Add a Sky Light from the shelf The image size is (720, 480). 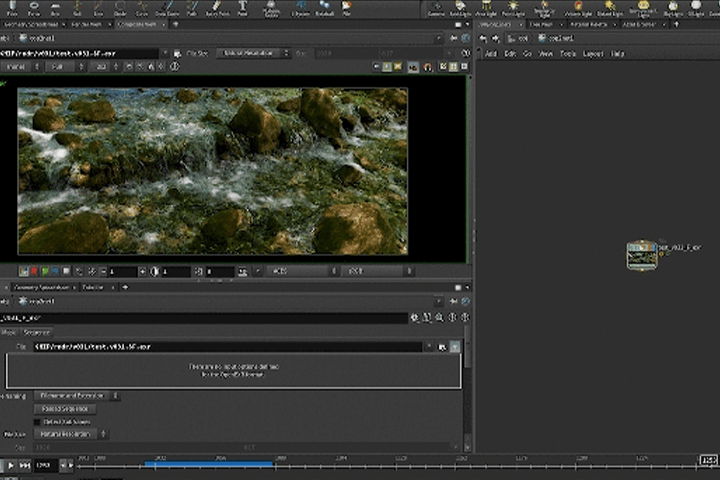tap(673, 8)
